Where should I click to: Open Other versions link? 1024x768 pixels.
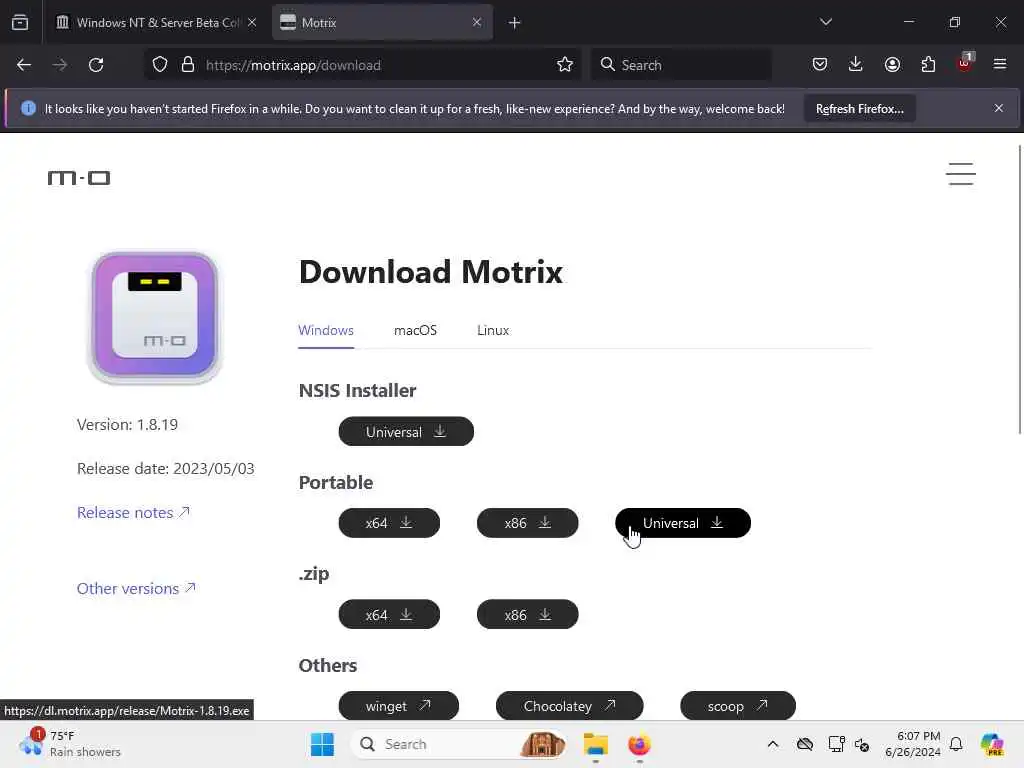click(136, 588)
